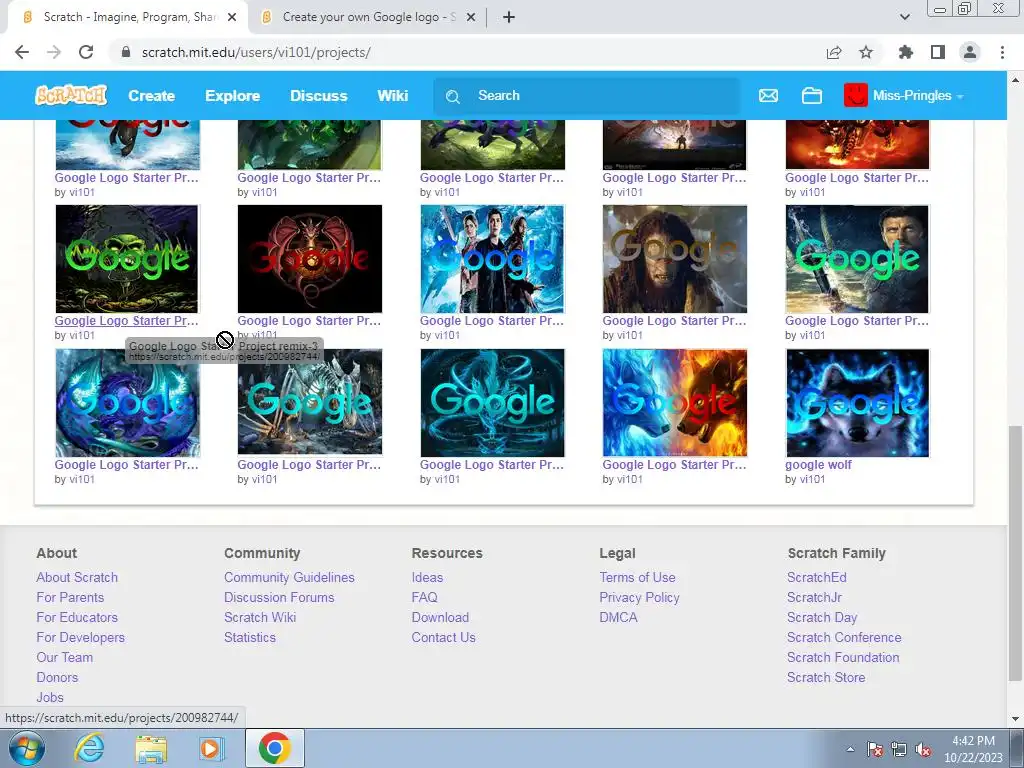Open green skull Google logo thumbnail
The width and height of the screenshot is (1024, 768).
(127, 259)
